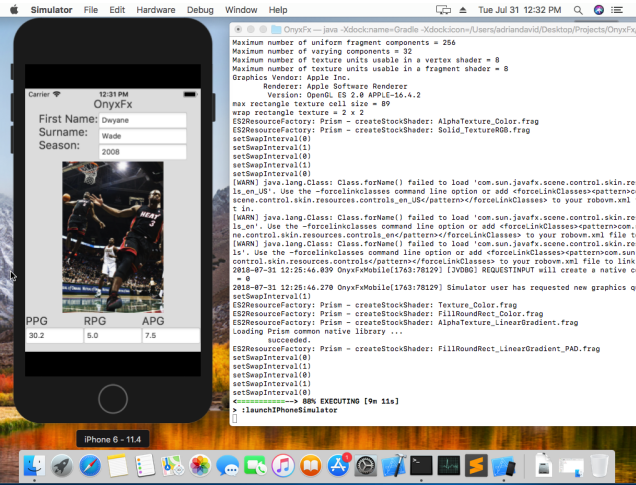The height and width of the screenshot is (485, 636).
Task: Click the carrier Wi-Fi status in simulator
Action: 44,94
